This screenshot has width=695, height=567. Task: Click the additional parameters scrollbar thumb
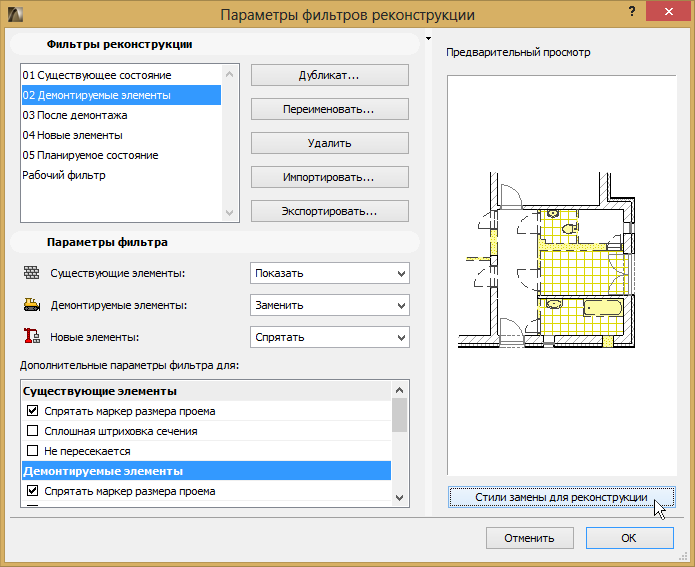399,415
